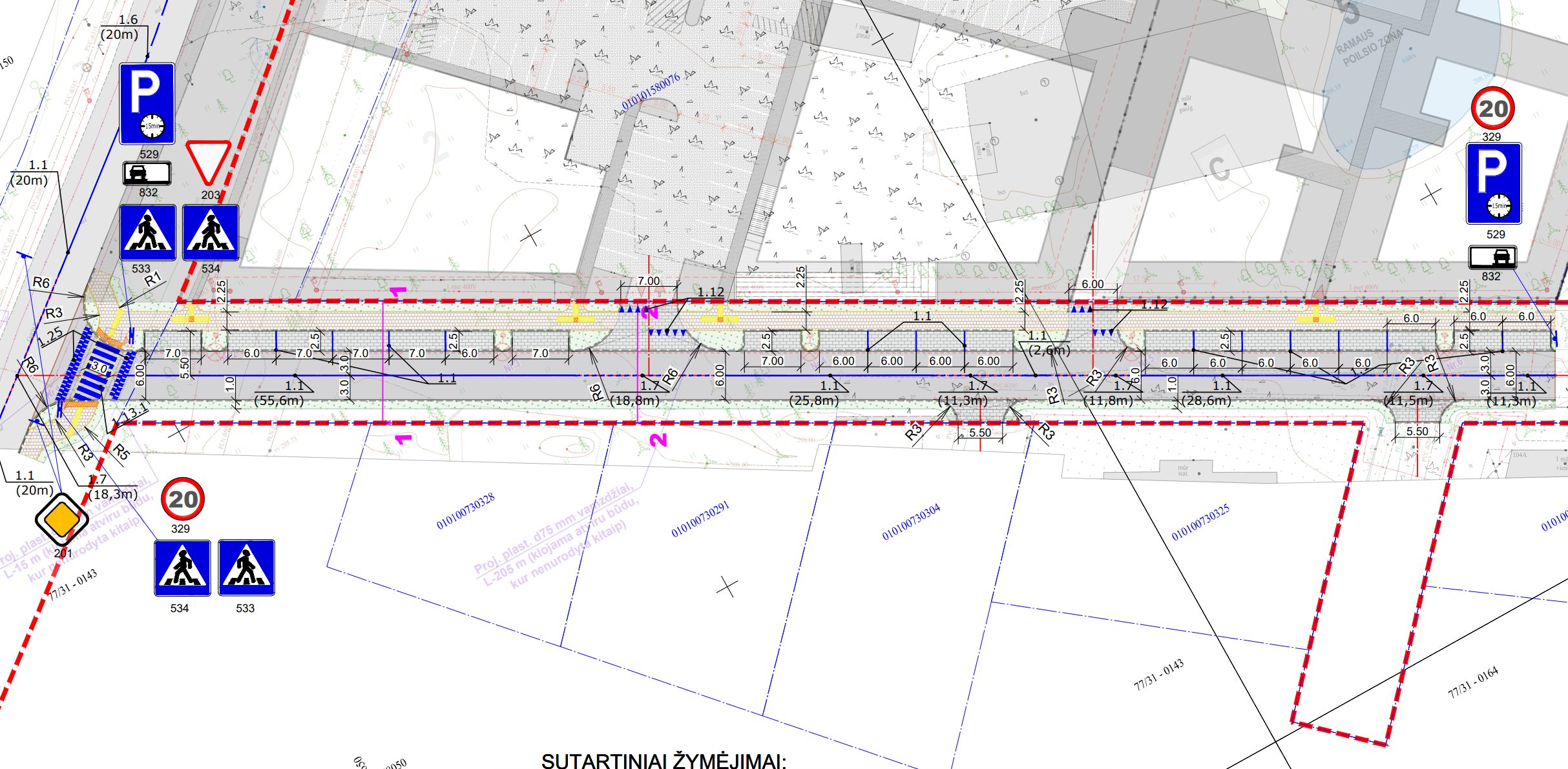The image size is (1568, 769).
Task: Select parcel number 010100730304
Action: click(x=911, y=522)
